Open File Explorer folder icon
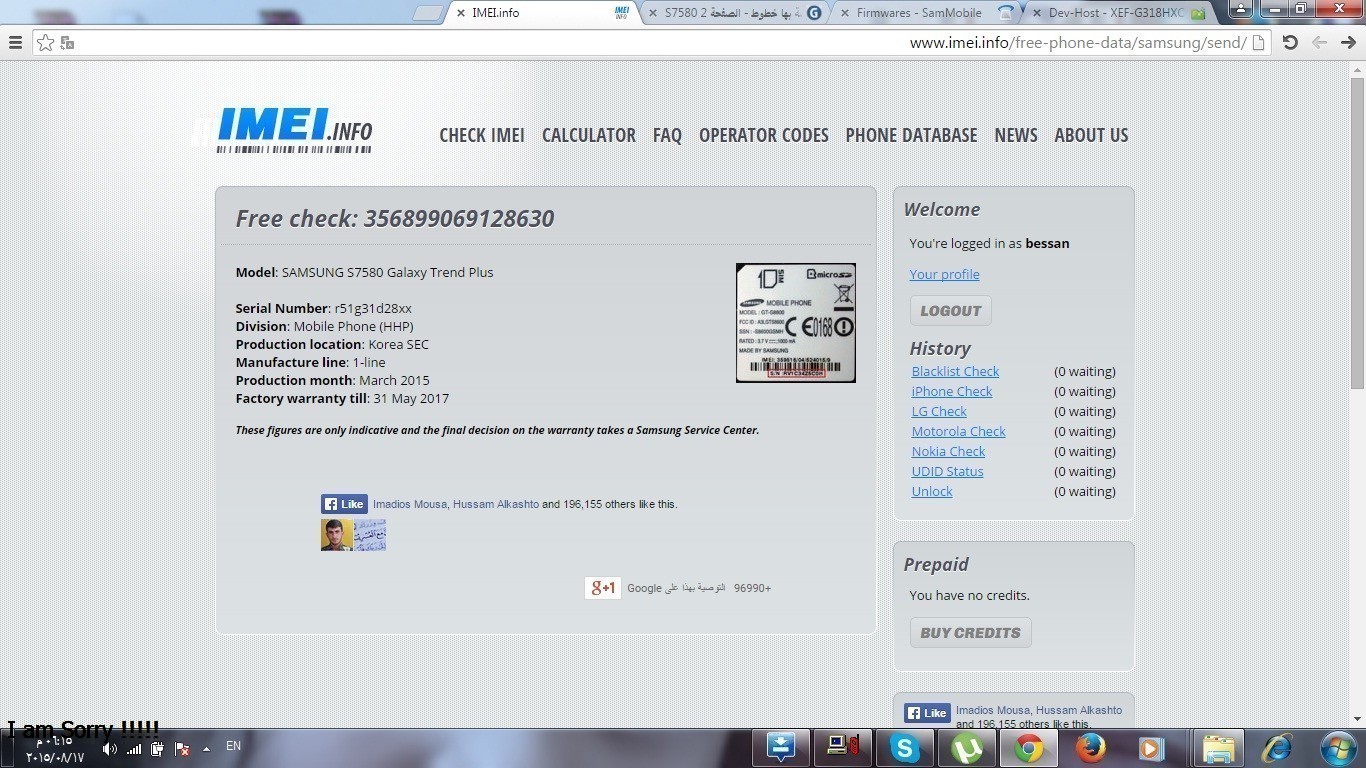This screenshot has width=1366, height=768. click(1217, 747)
